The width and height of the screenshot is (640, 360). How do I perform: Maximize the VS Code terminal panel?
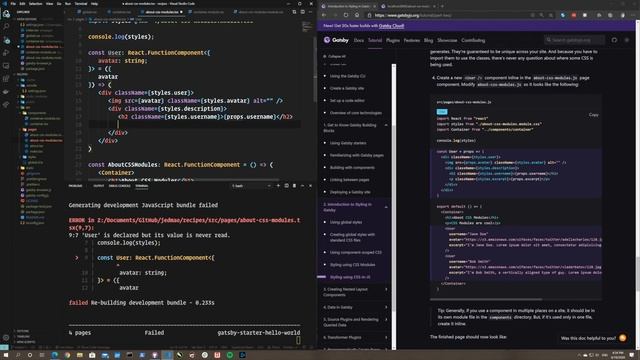click(x=302, y=186)
